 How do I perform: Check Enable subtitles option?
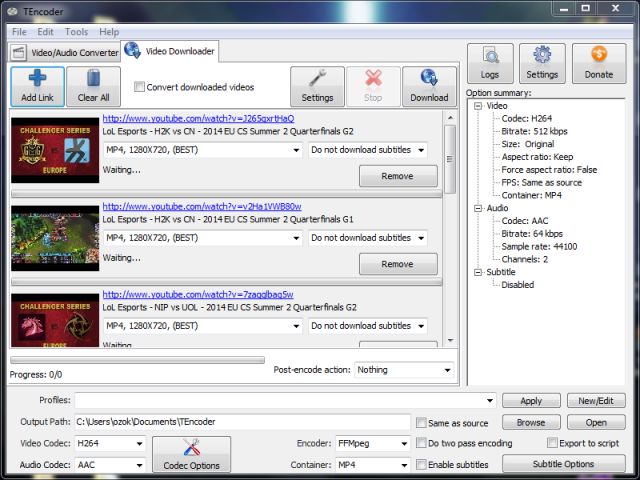click(x=421, y=464)
